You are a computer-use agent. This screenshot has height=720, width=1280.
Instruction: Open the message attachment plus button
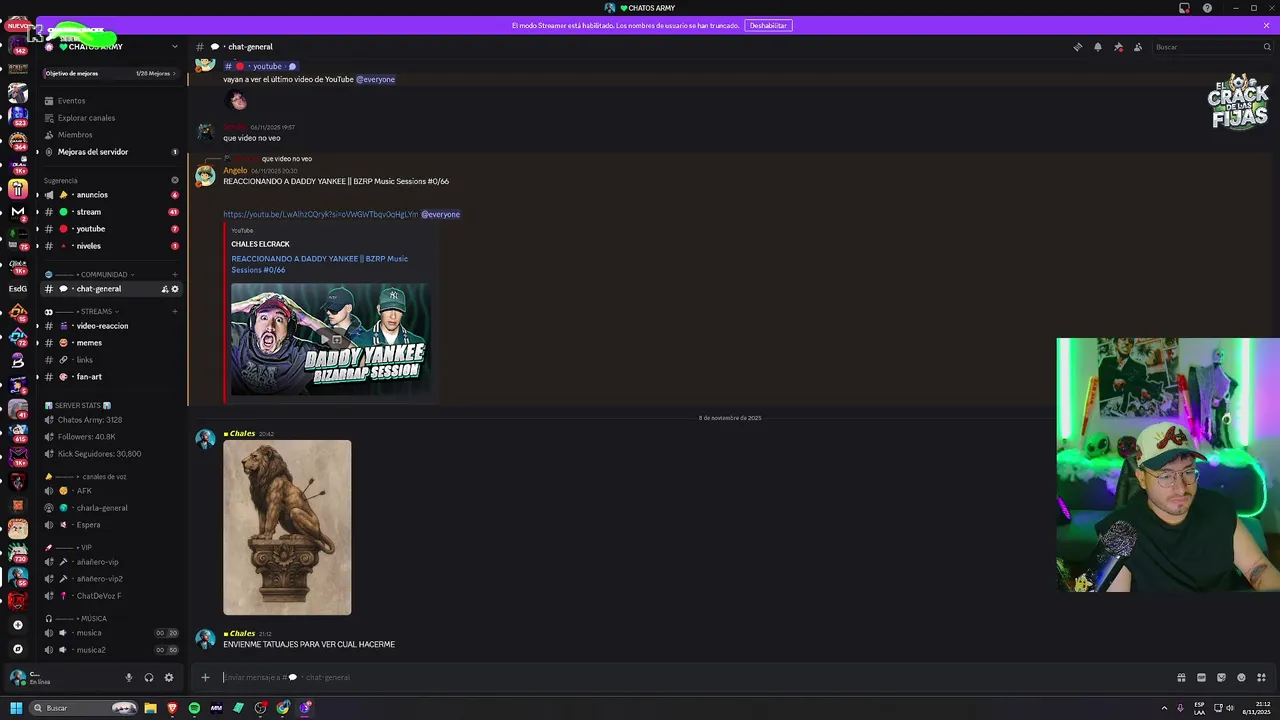[x=205, y=677]
